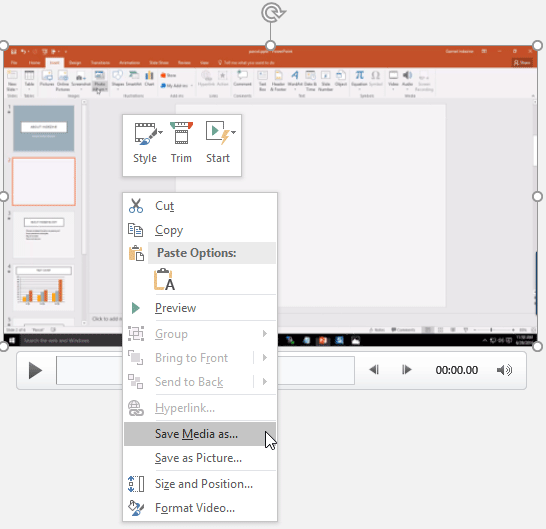The width and height of the screenshot is (546, 529).
Task: Click the video seek progress bar
Action: (205, 370)
